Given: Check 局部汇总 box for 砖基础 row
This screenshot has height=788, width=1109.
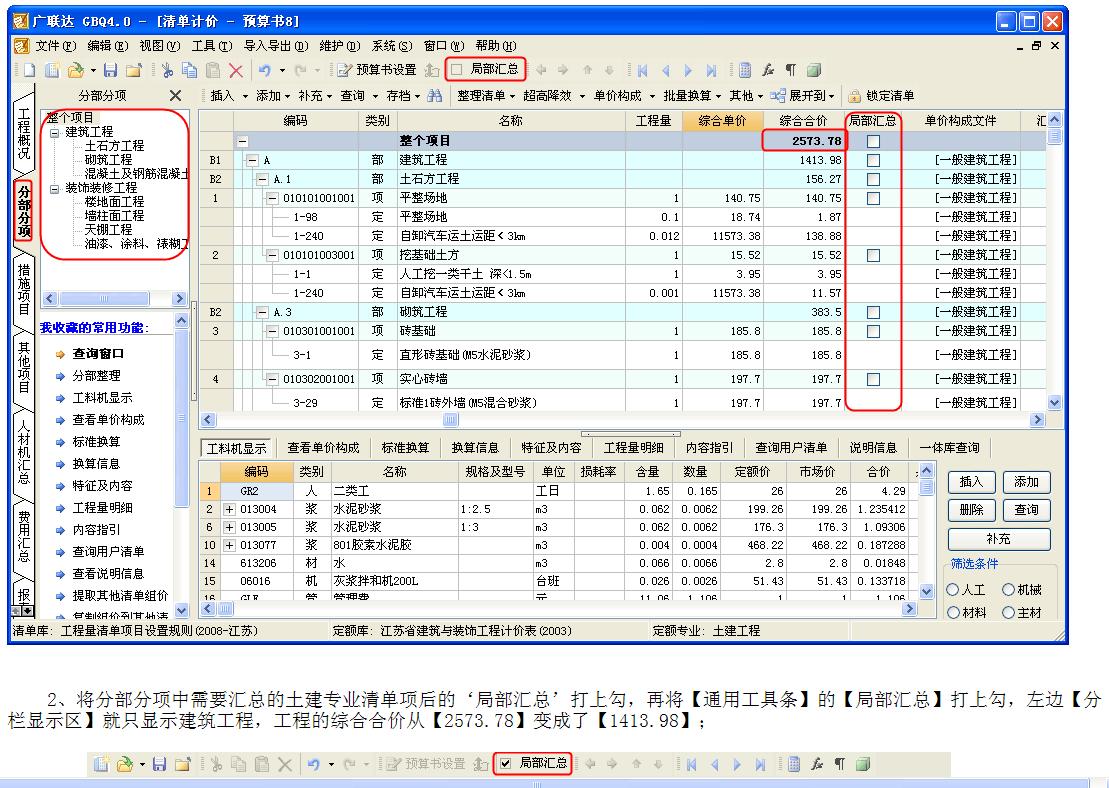Looking at the screenshot, I should click(873, 331).
